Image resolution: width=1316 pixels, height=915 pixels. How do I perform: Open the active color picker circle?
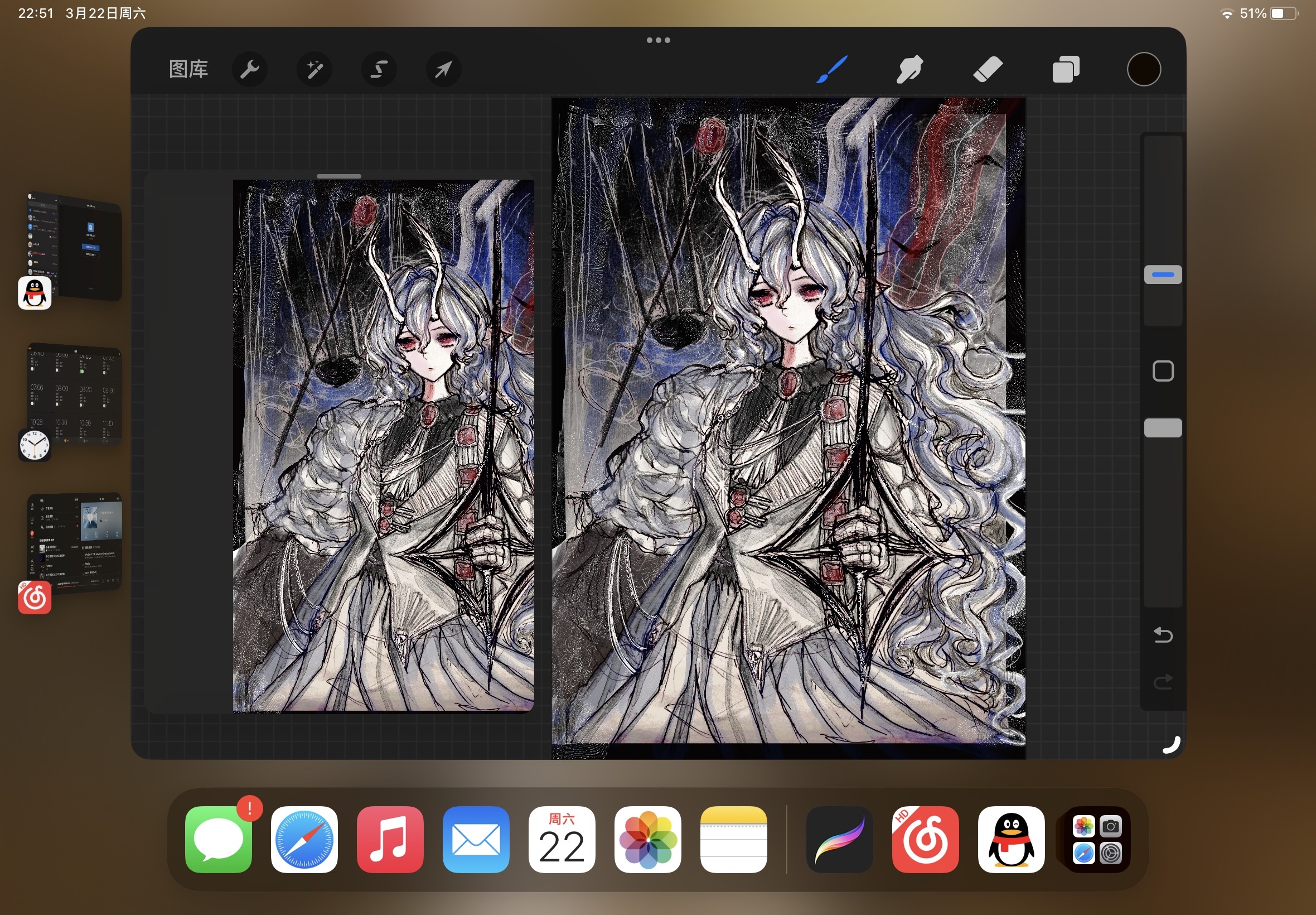pyautogui.click(x=1144, y=70)
